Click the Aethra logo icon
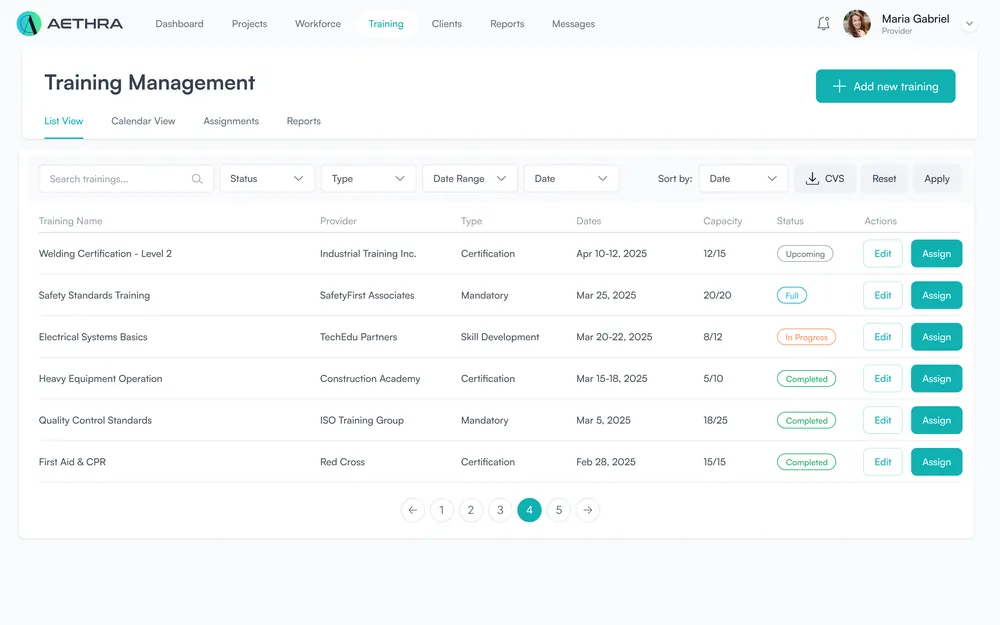Viewport: 1000px width, 625px height. [x=29, y=24]
